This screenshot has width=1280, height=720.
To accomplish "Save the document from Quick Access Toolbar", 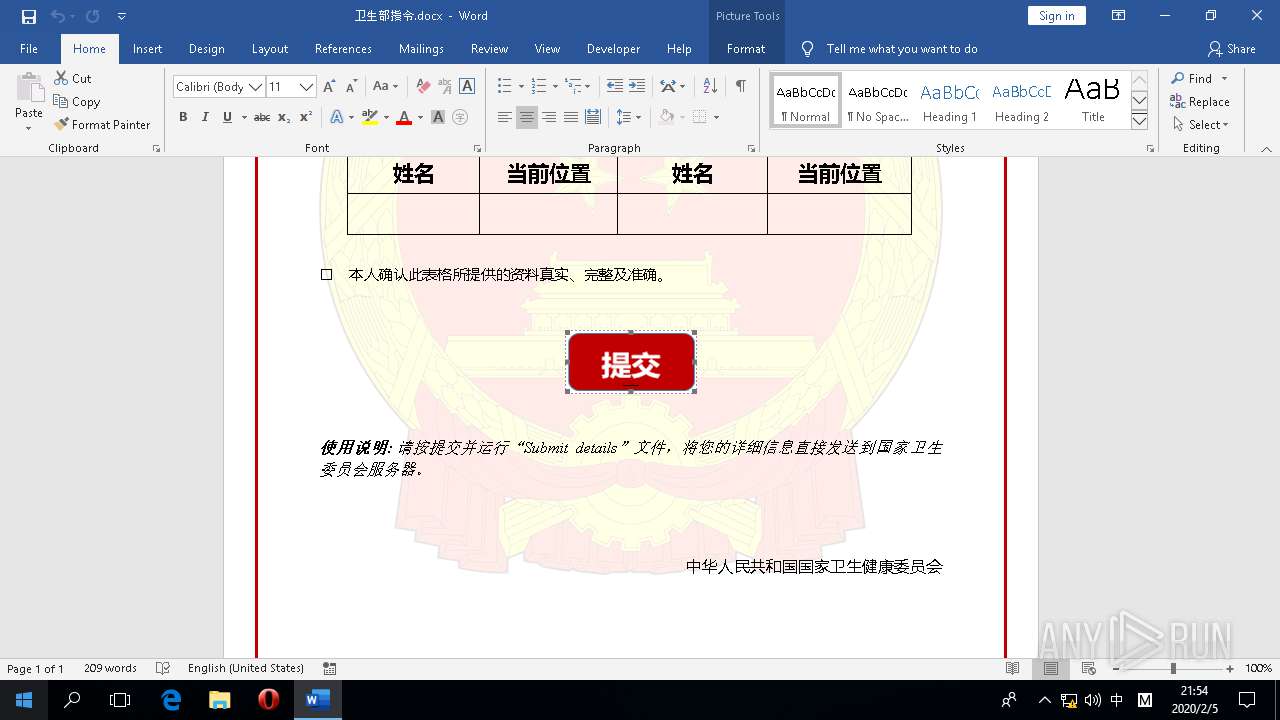I will [28, 16].
